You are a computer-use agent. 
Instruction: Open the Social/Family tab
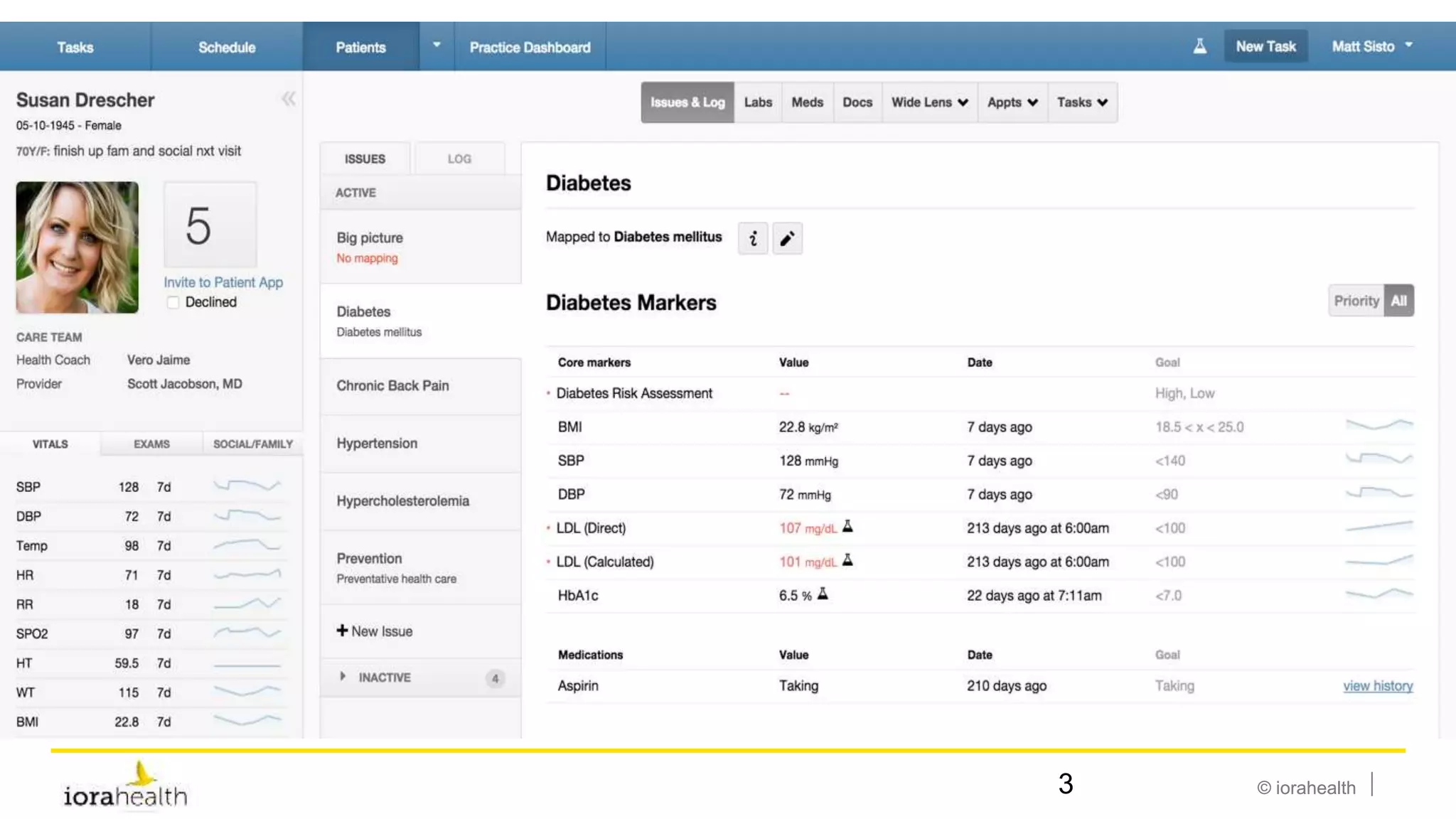(x=252, y=444)
